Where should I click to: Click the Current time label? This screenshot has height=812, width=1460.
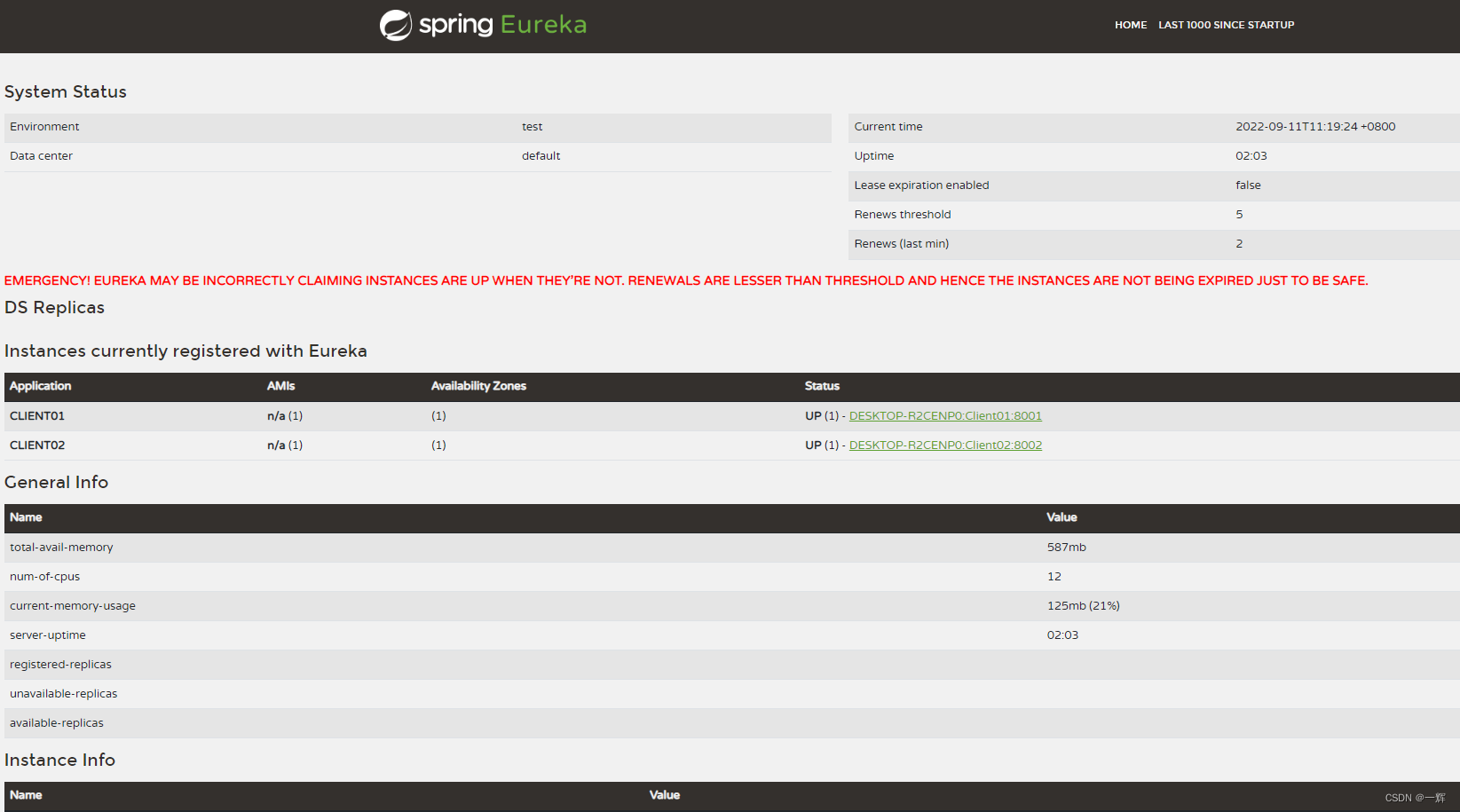click(x=888, y=127)
